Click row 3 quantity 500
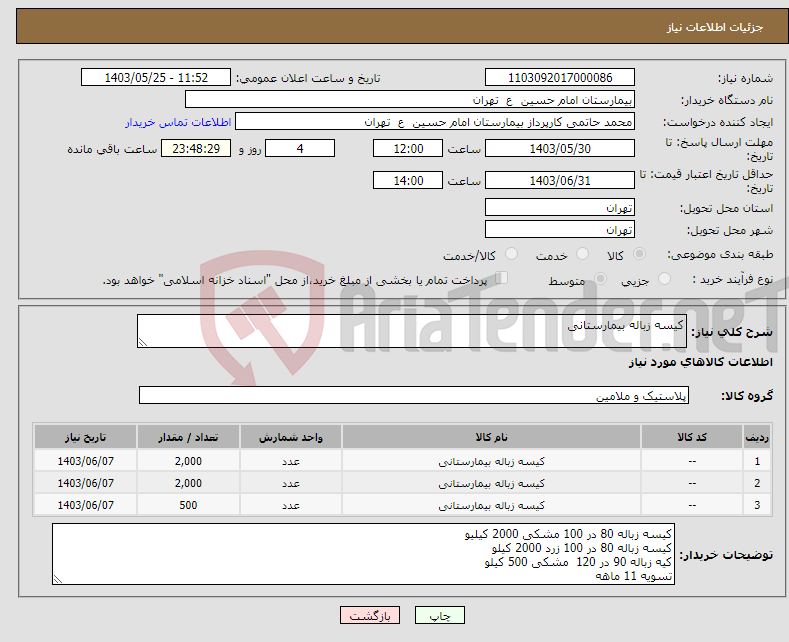The image size is (789, 642). point(188,505)
